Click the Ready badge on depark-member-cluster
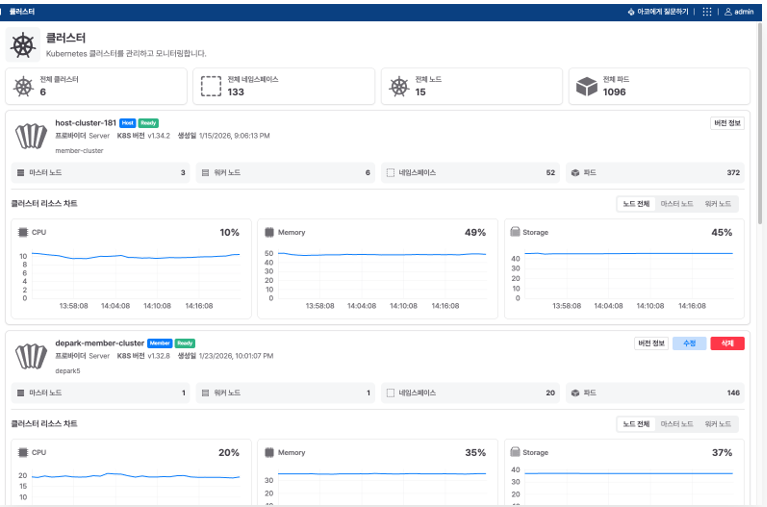Image resolution: width=767 pixels, height=507 pixels. [x=185, y=344]
